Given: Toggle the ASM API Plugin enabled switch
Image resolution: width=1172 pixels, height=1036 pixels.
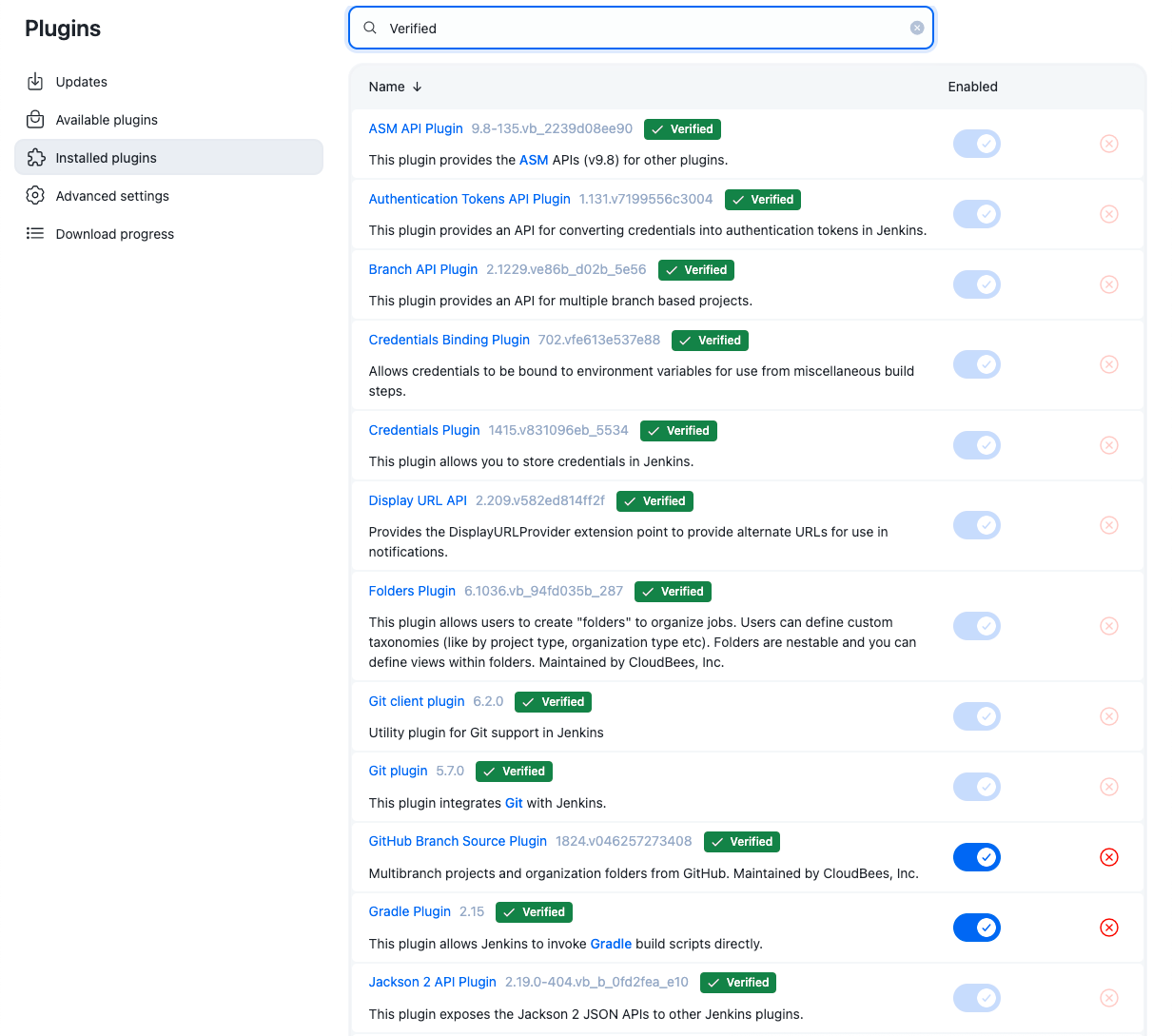Looking at the screenshot, I should (x=976, y=144).
